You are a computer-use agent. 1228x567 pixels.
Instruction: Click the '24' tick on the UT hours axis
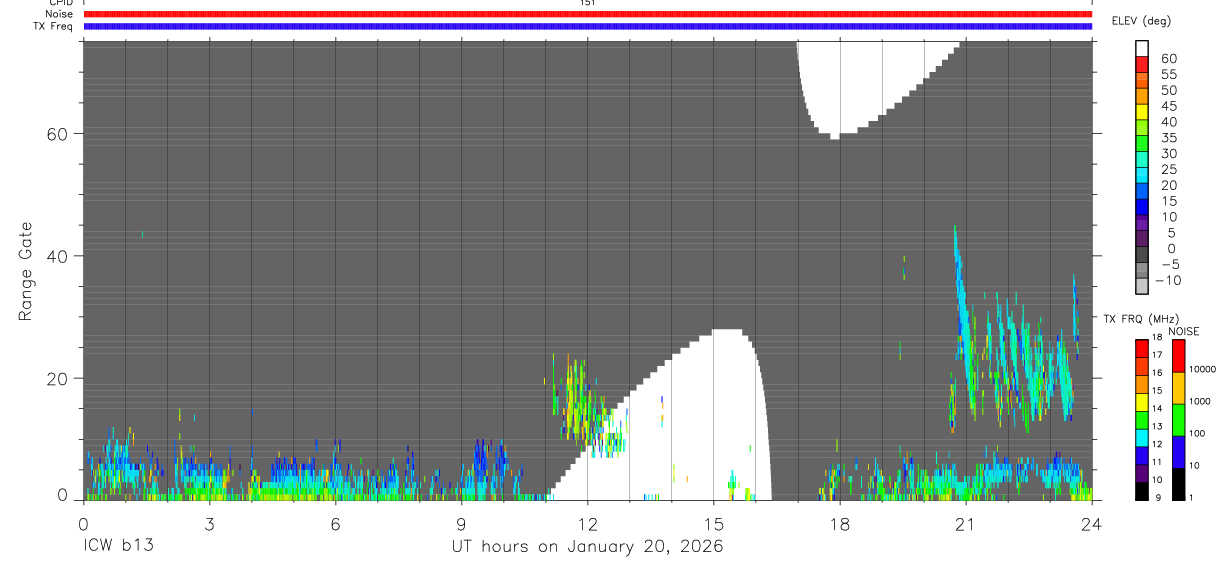click(1092, 524)
